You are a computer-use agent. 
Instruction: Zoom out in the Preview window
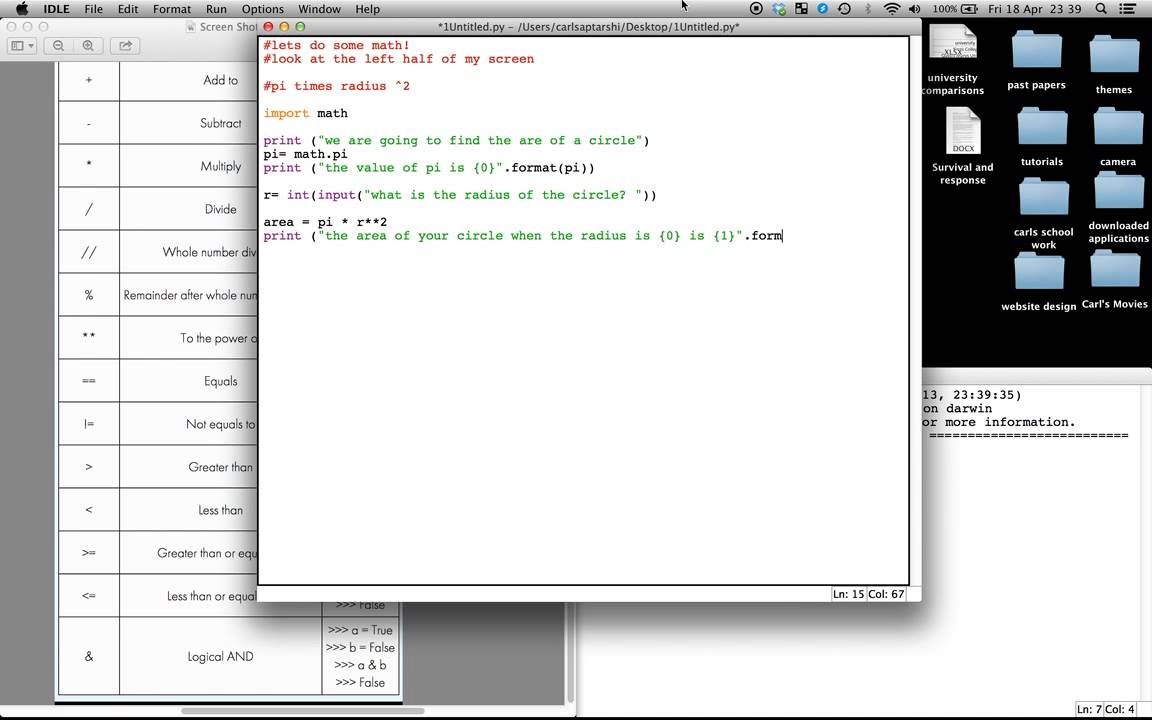click(x=58, y=46)
